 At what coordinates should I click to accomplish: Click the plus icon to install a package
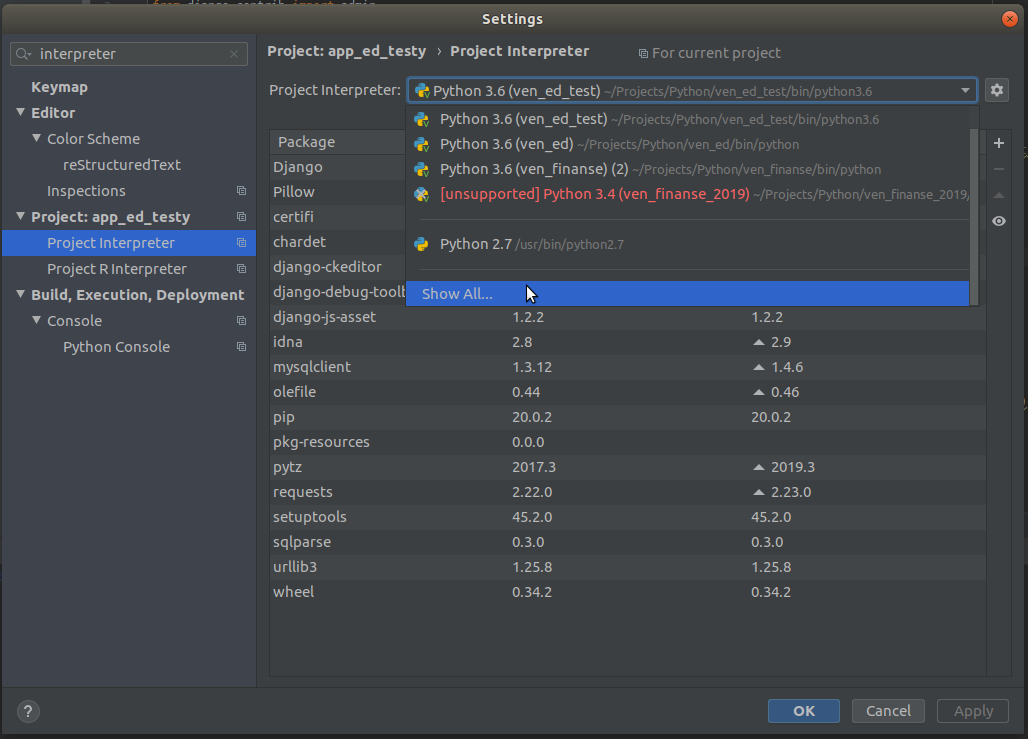point(998,143)
